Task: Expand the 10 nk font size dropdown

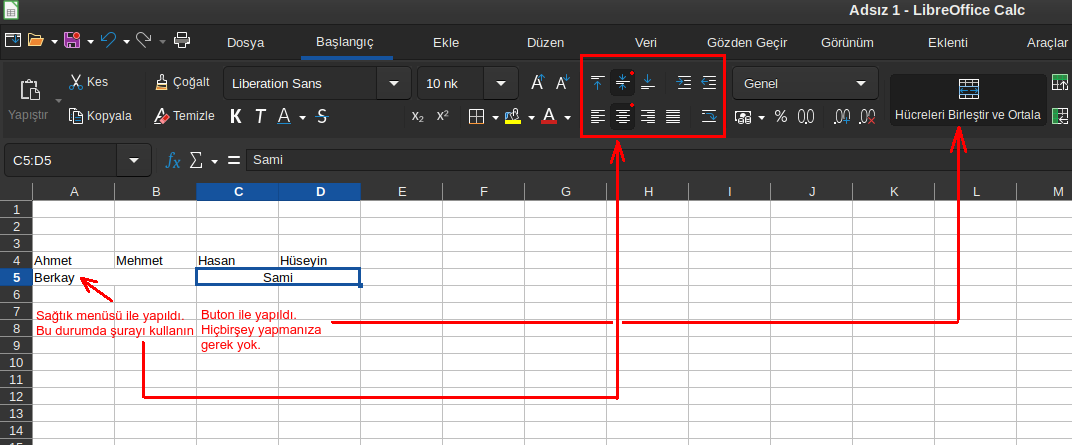Action: coord(499,84)
